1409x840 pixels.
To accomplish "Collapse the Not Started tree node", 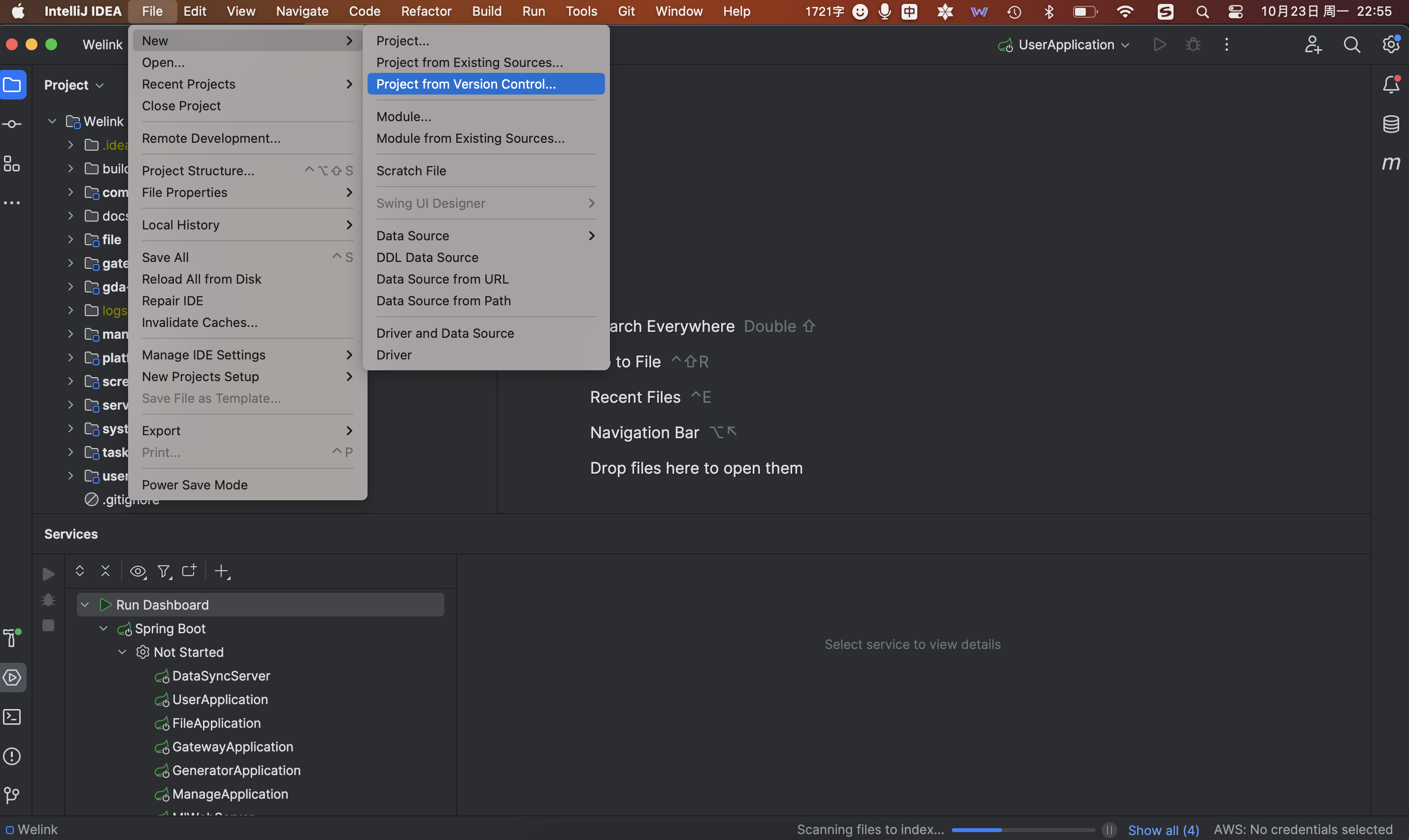I will pyautogui.click(x=122, y=652).
